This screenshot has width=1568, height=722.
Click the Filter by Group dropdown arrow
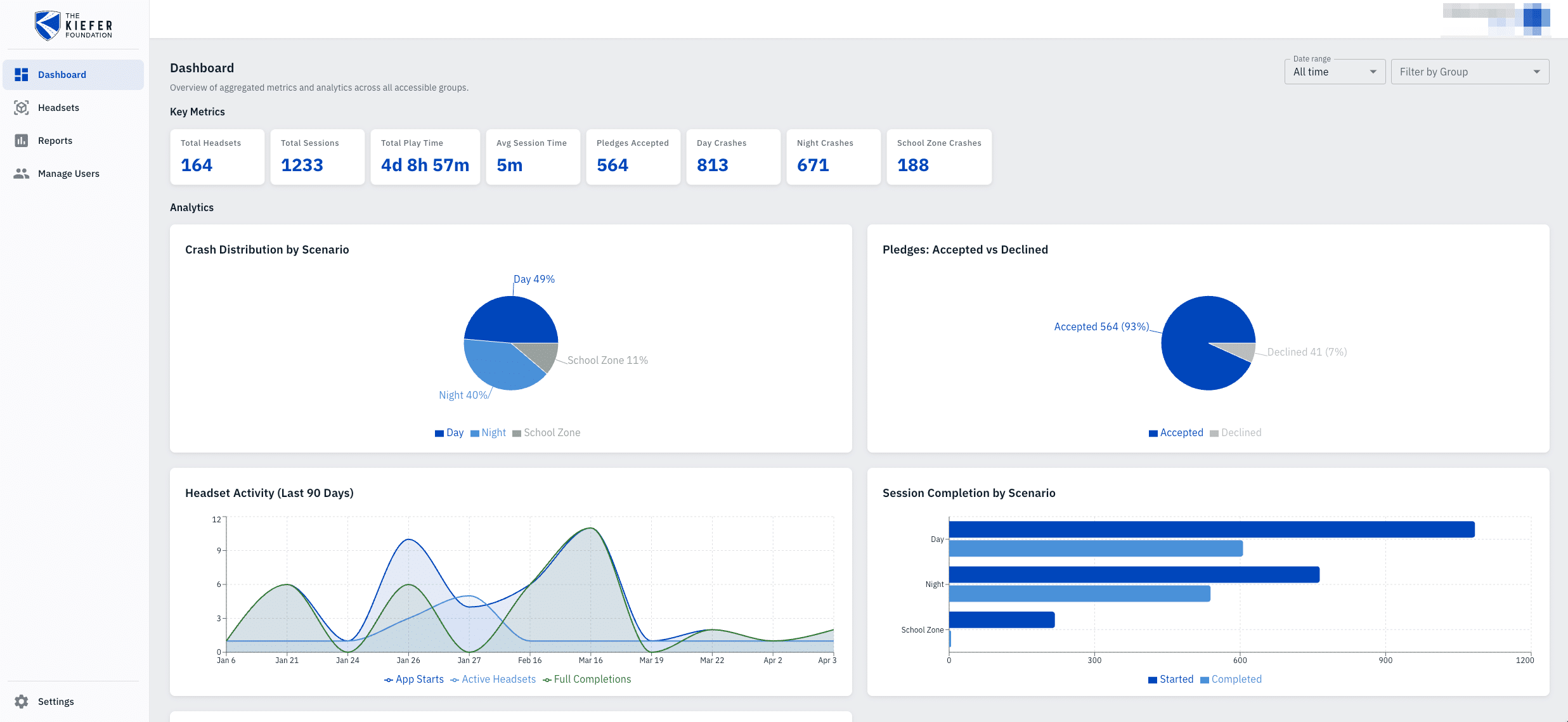pyautogui.click(x=1536, y=72)
